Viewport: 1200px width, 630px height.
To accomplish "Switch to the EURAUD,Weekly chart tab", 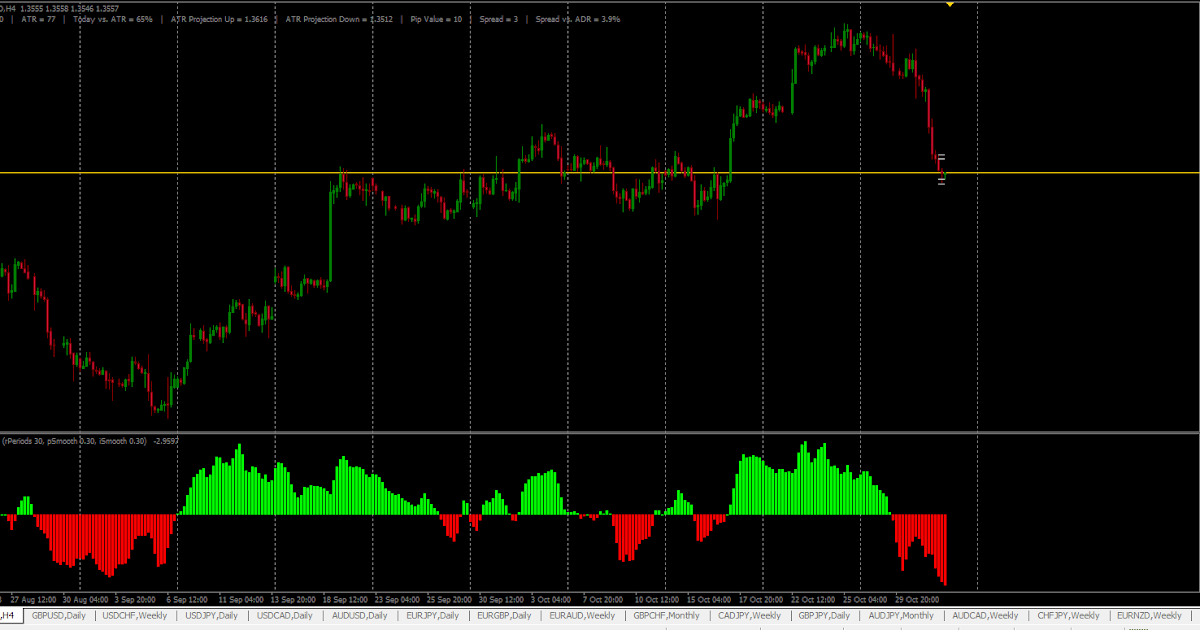I will [583, 616].
